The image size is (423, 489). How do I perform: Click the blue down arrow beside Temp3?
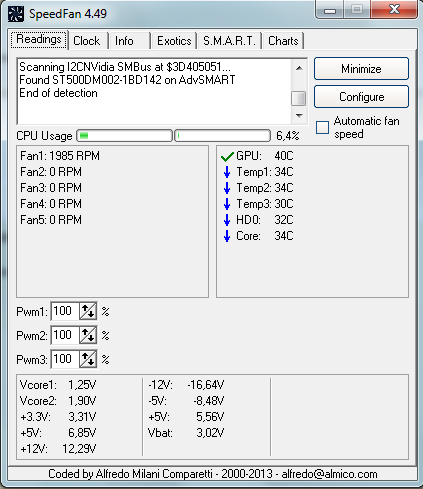(x=227, y=204)
